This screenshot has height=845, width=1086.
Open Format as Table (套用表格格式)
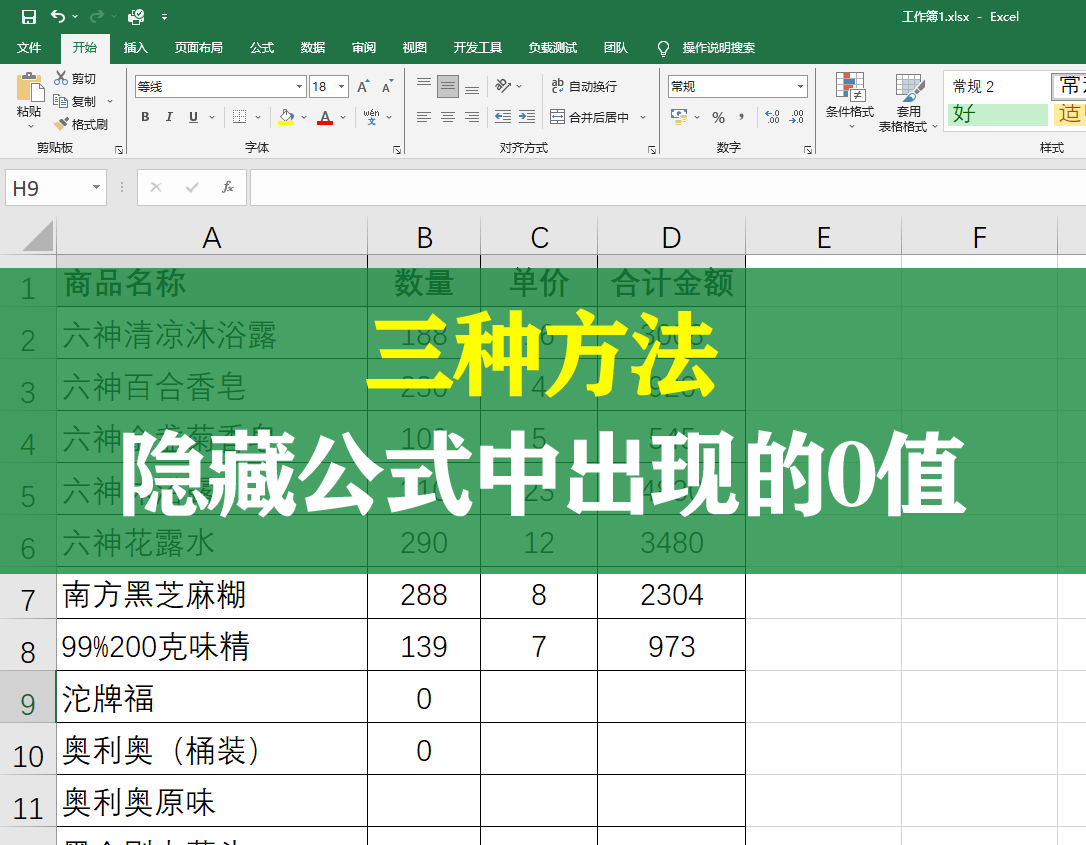[907, 101]
